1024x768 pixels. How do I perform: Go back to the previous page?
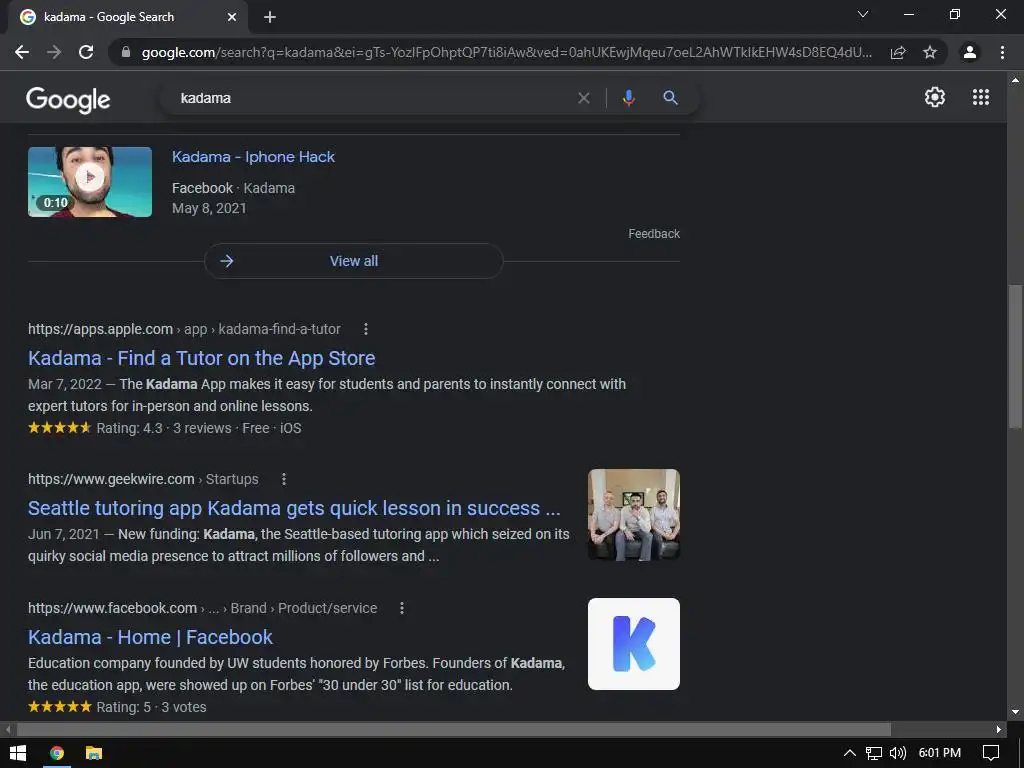[x=22, y=52]
